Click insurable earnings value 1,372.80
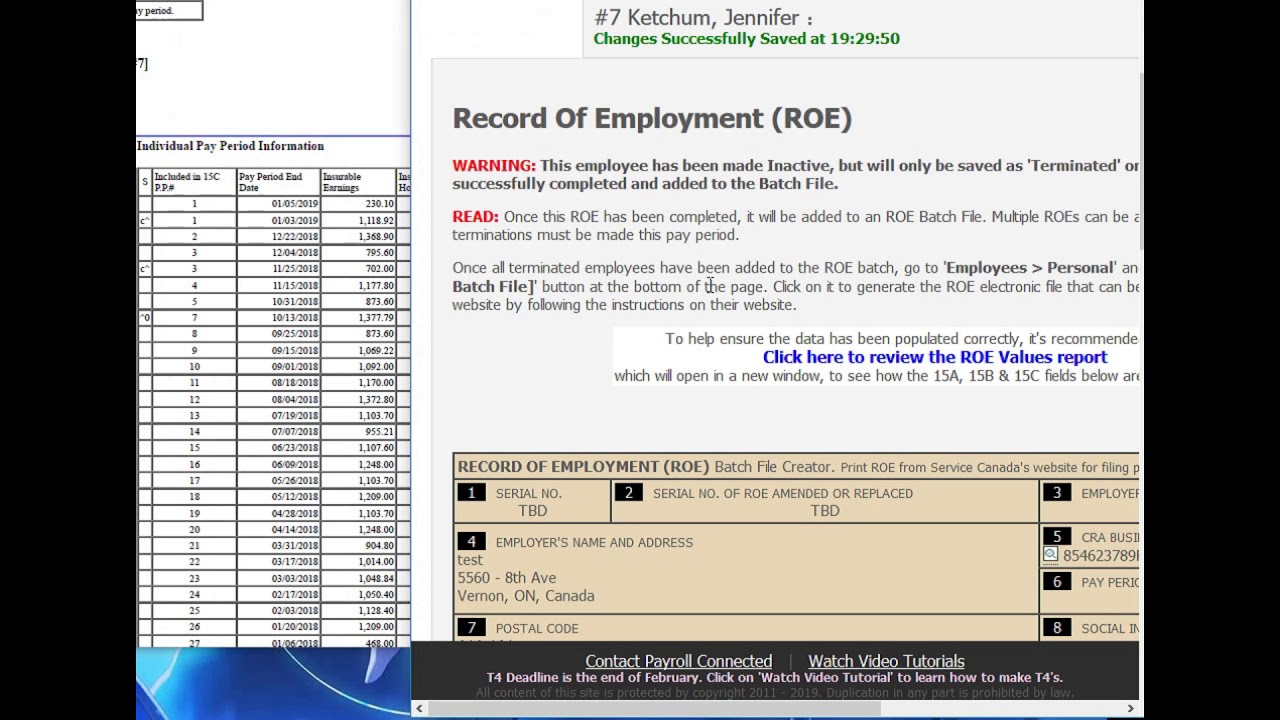Image resolution: width=1280 pixels, height=720 pixels. point(376,400)
